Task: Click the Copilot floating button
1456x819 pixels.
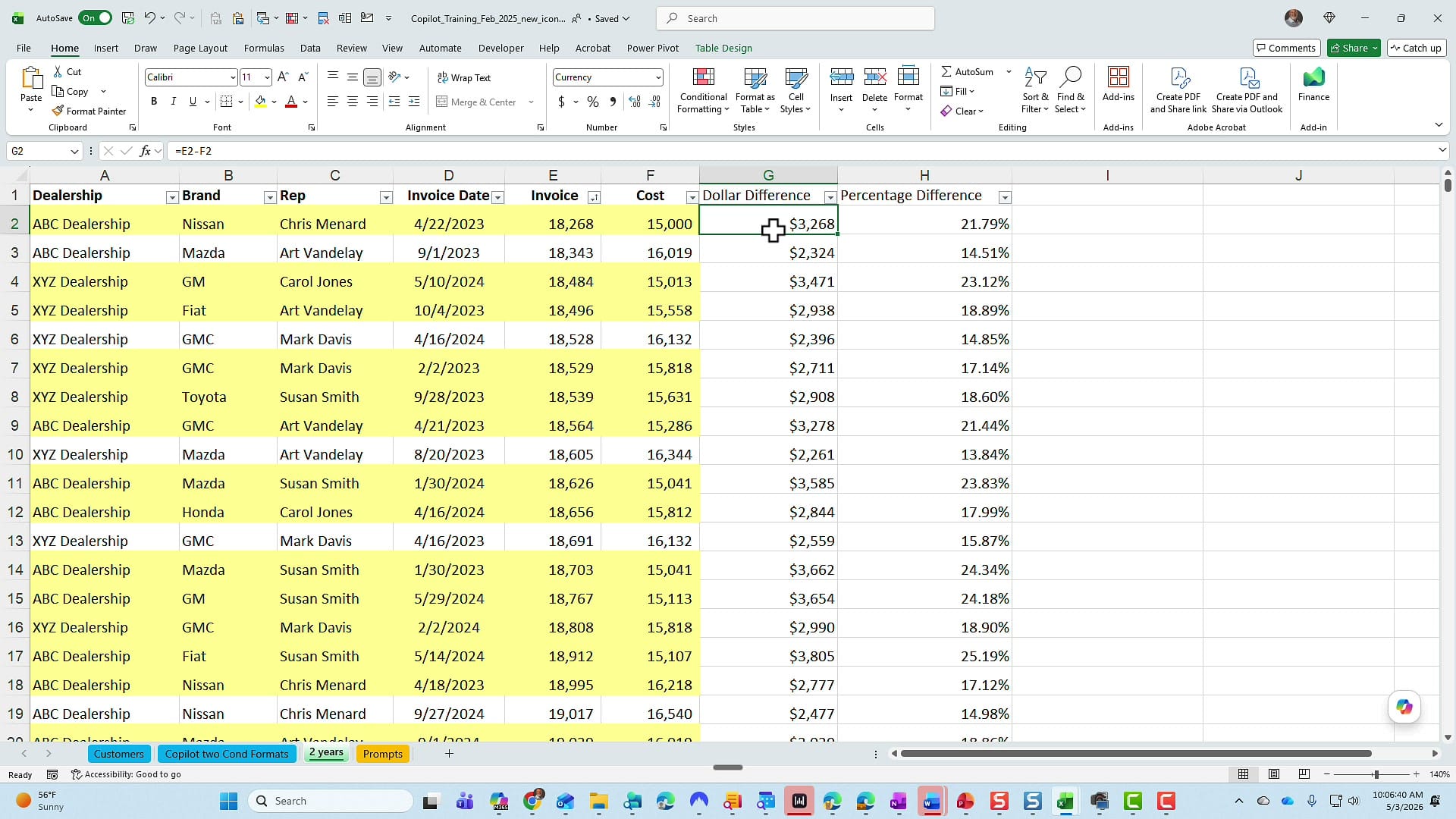Action: pyautogui.click(x=1404, y=707)
